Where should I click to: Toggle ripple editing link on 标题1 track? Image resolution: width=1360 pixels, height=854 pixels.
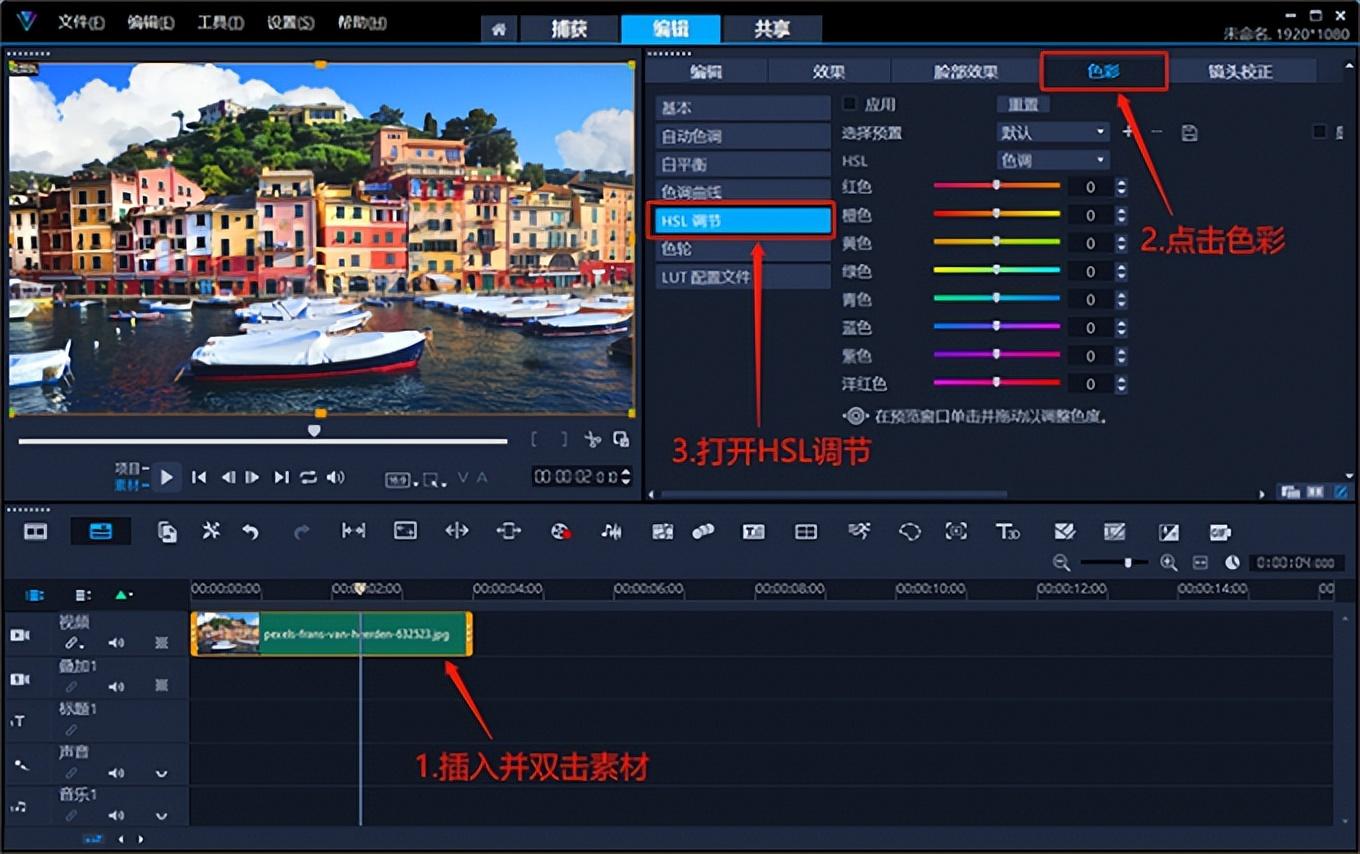(71, 731)
